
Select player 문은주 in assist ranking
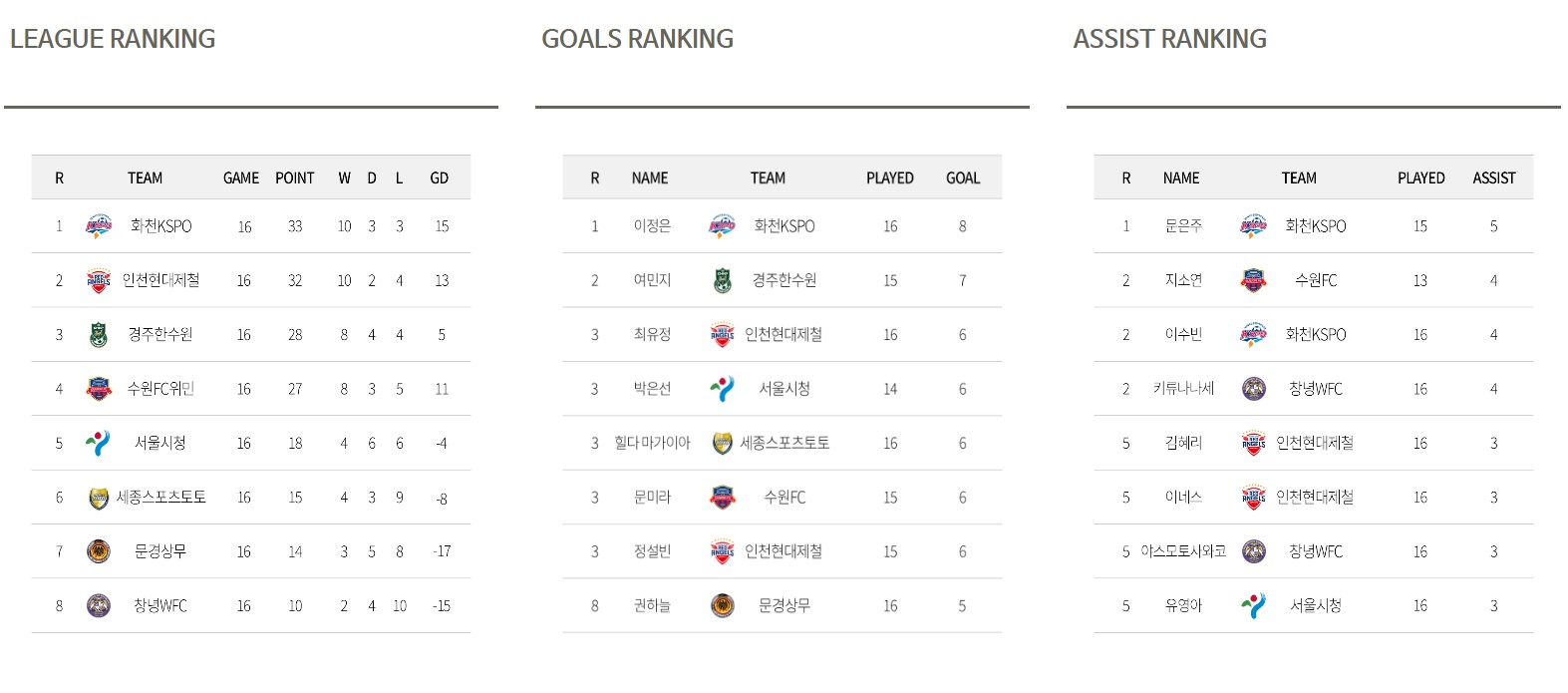(1183, 226)
